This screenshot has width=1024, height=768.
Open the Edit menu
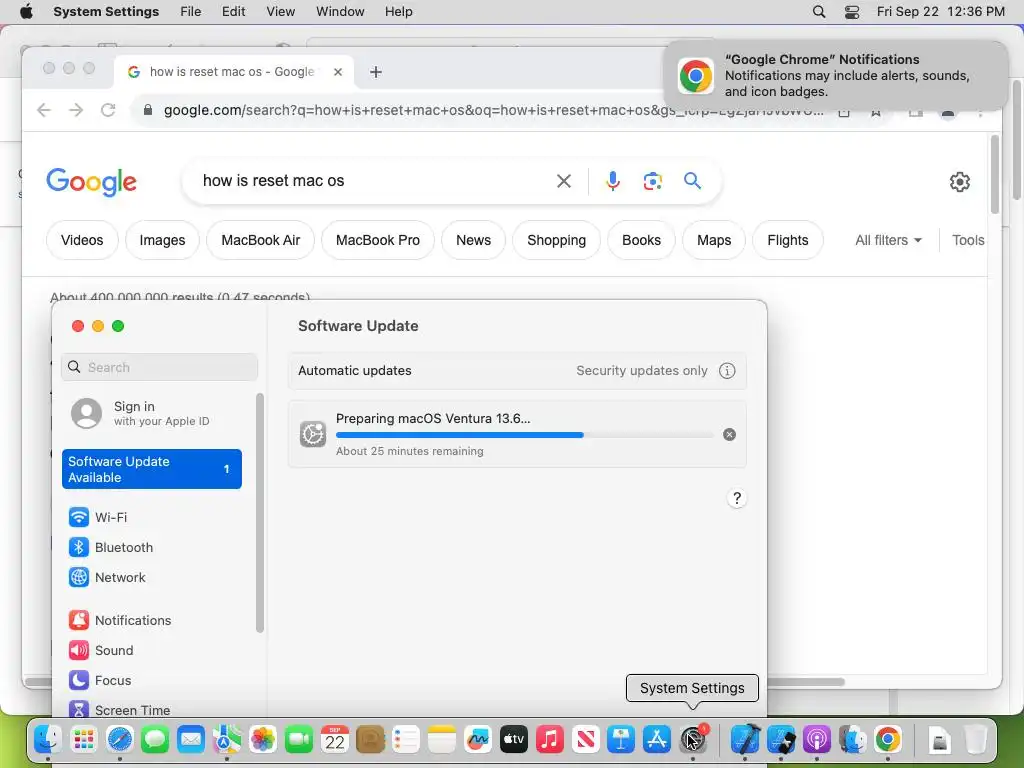coord(233,12)
